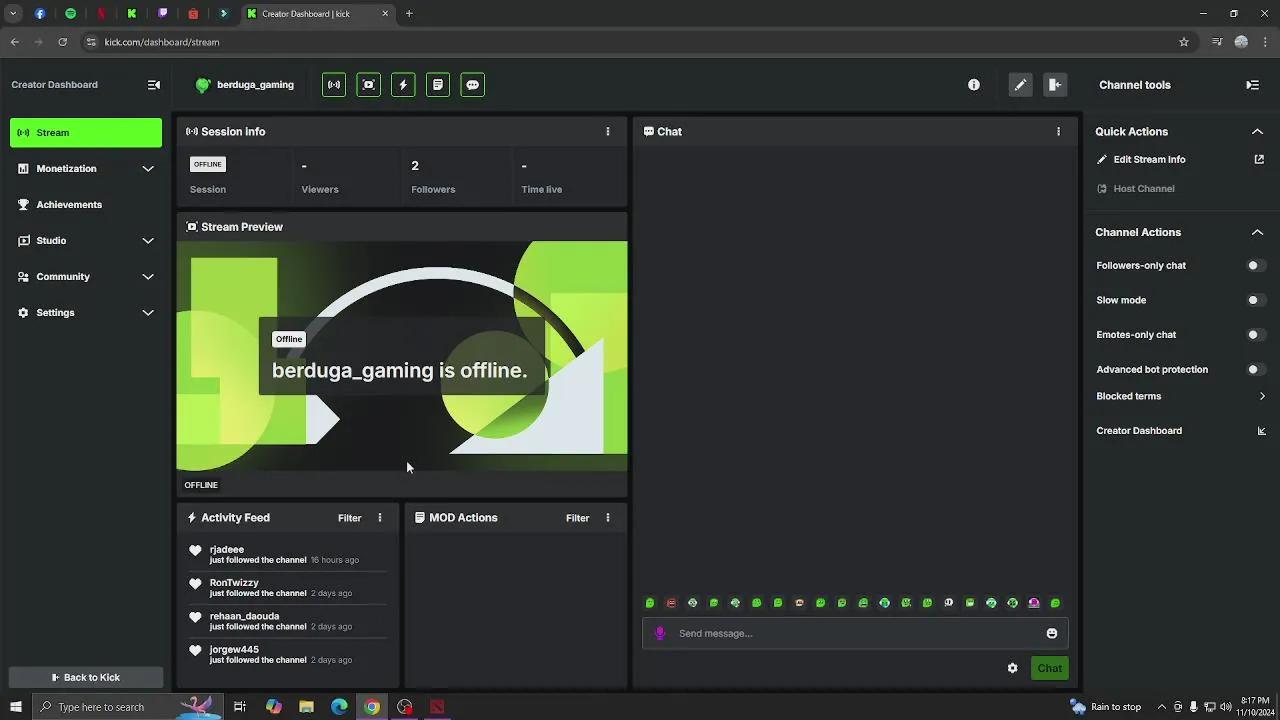Viewport: 1280px width, 720px height.
Task: Open Chat panel three-dot menu
Action: [1059, 132]
